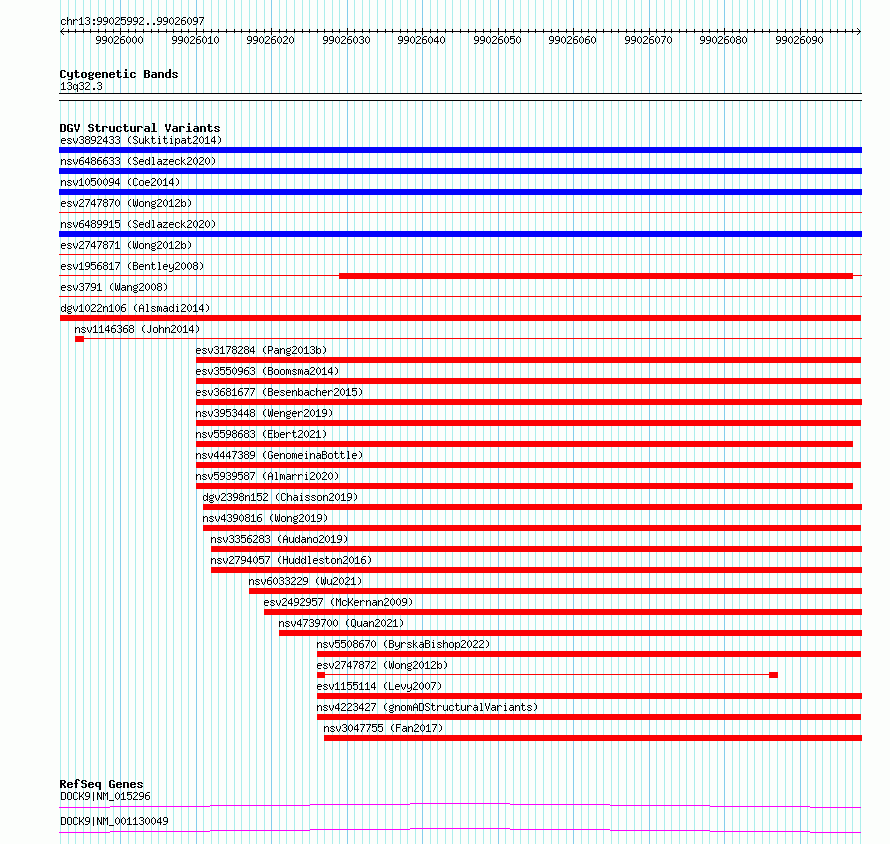890x844 pixels.
Task: Select the DOCK9|NM_001130049 gene label
Action: (x=114, y=821)
